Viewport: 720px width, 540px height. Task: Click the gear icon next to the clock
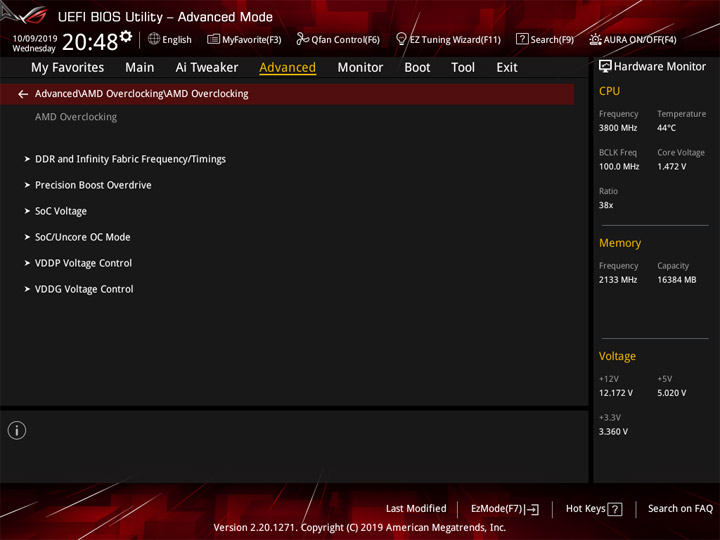pos(126,36)
